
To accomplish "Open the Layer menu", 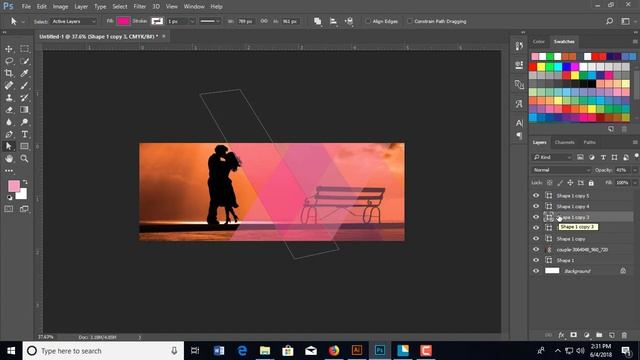I will pyautogui.click(x=81, y=7).
